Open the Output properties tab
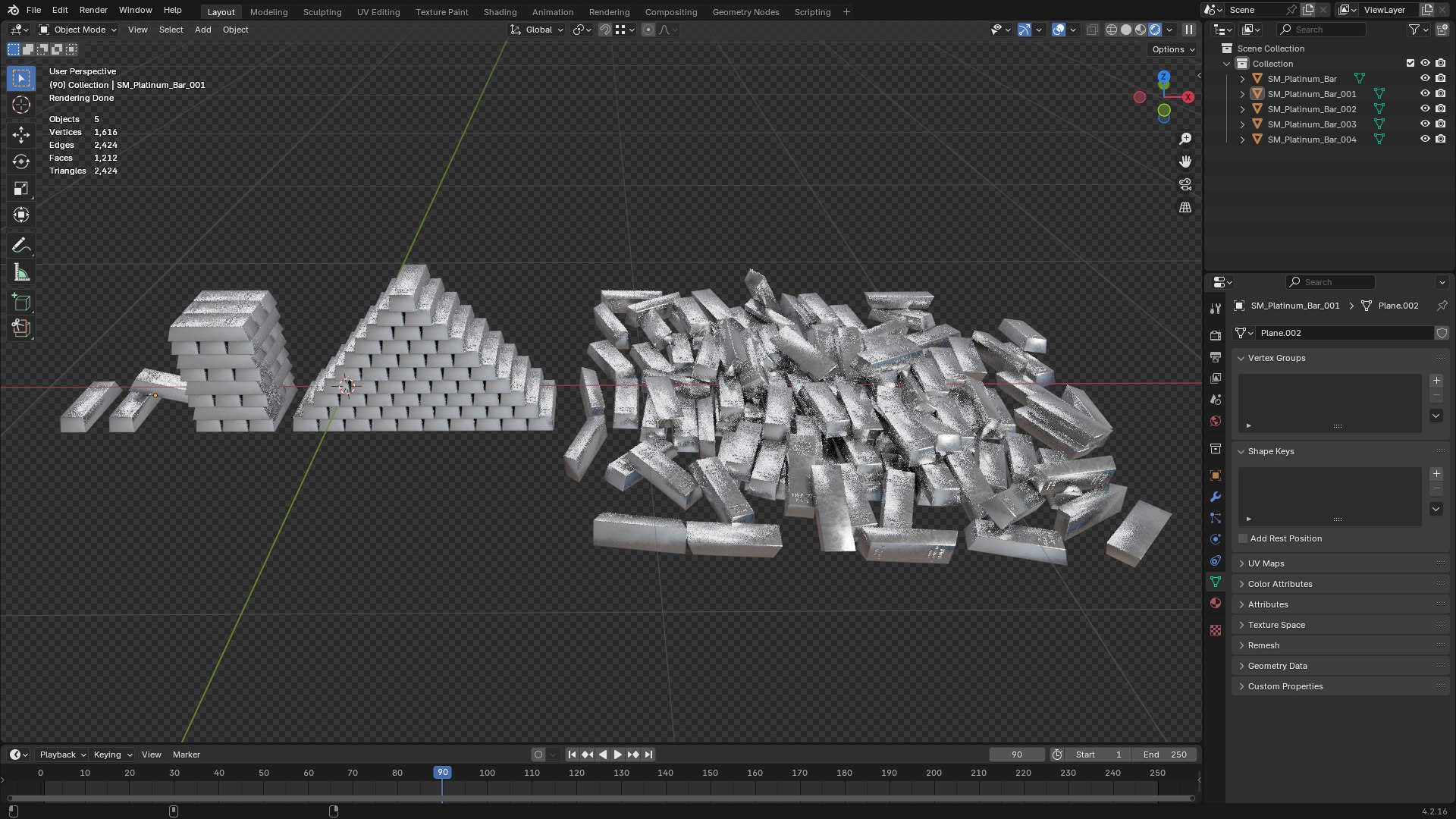The height and width of the screenshot is (819, 1456). 1216,356
